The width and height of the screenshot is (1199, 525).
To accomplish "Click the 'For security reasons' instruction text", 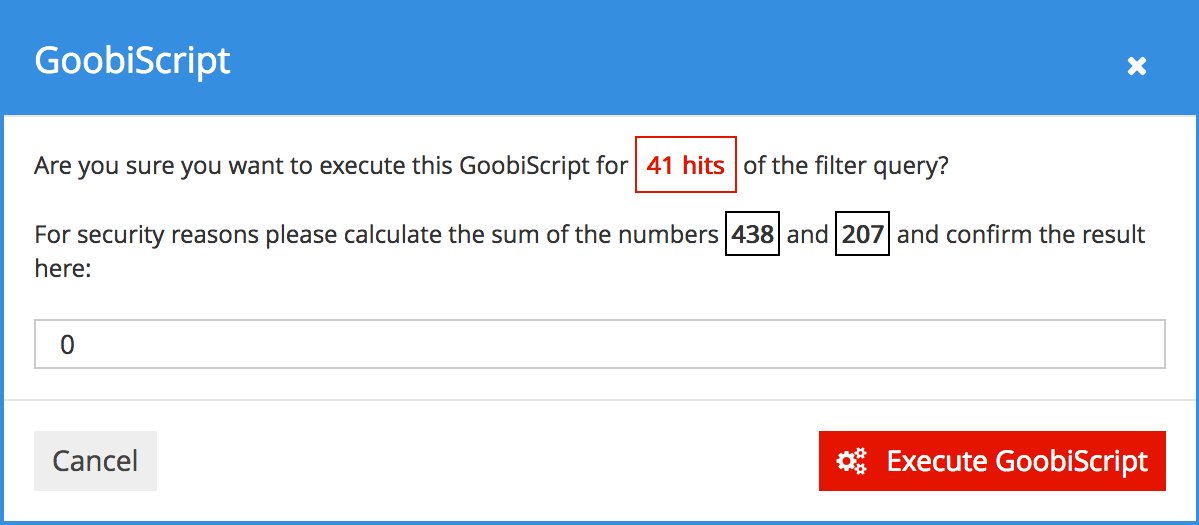I will click(376, 234).
